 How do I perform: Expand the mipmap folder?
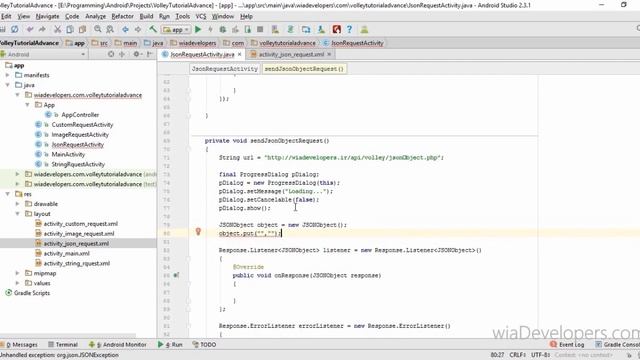click(x=18, y=273)
